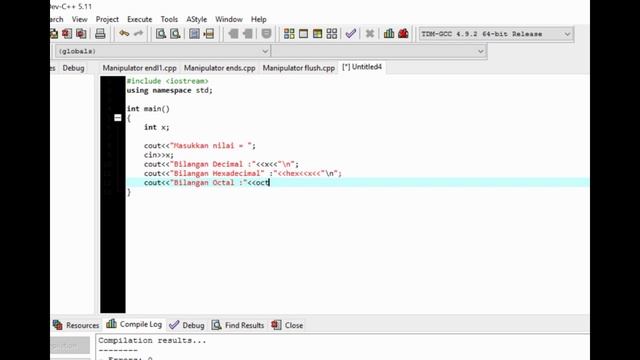The height and width of the screenshot is (360, 640).
Task: Select the Debug tab in left panel
Action: (73, 68)
